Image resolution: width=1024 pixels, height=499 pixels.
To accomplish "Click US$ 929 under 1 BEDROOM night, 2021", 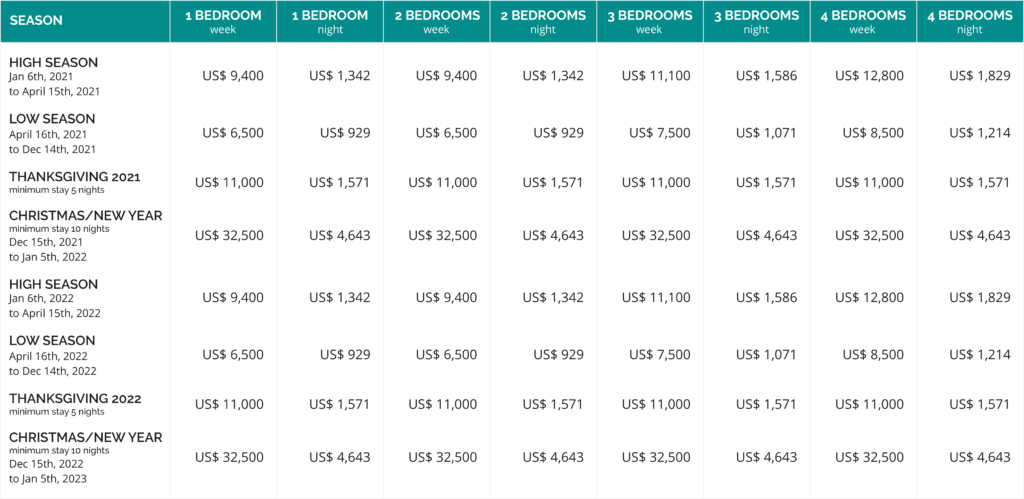I will (345, 133).
